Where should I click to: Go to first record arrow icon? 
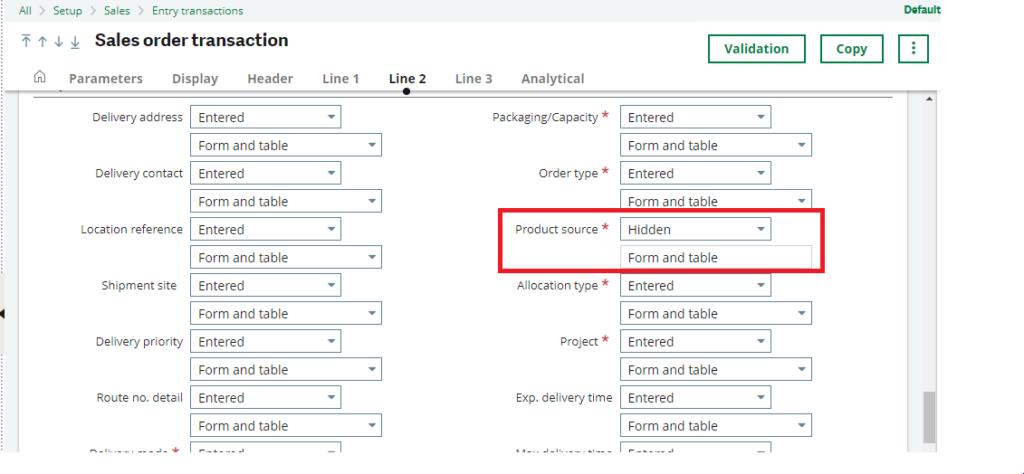click(x=26, y=42)
